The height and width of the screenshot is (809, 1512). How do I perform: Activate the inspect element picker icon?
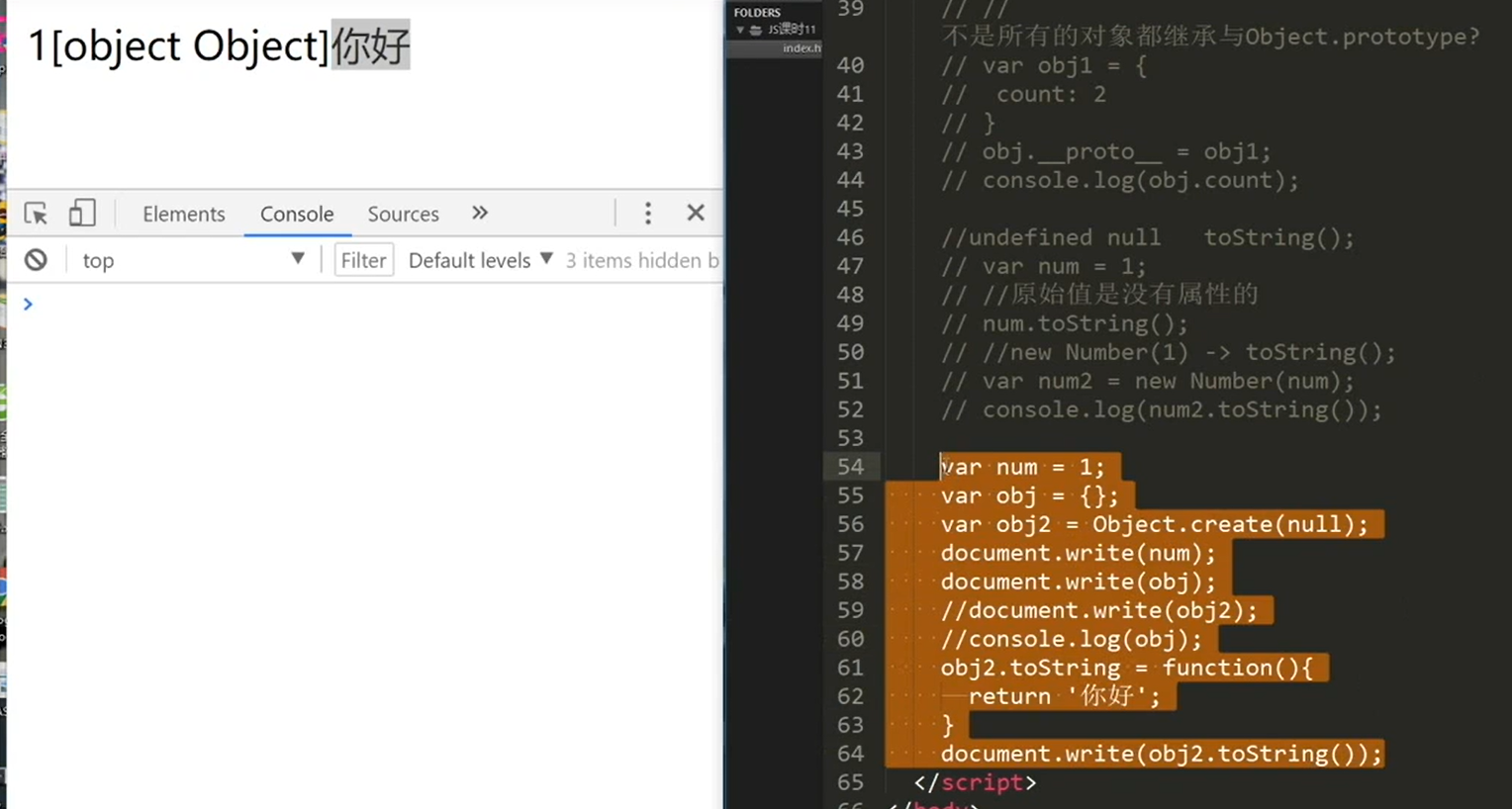(36, 214)
